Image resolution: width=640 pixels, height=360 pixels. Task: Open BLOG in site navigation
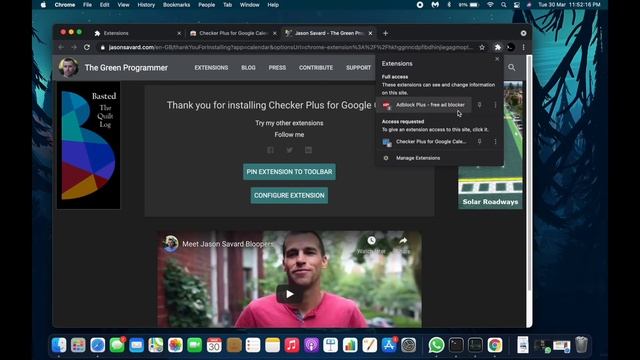(248, 68)
